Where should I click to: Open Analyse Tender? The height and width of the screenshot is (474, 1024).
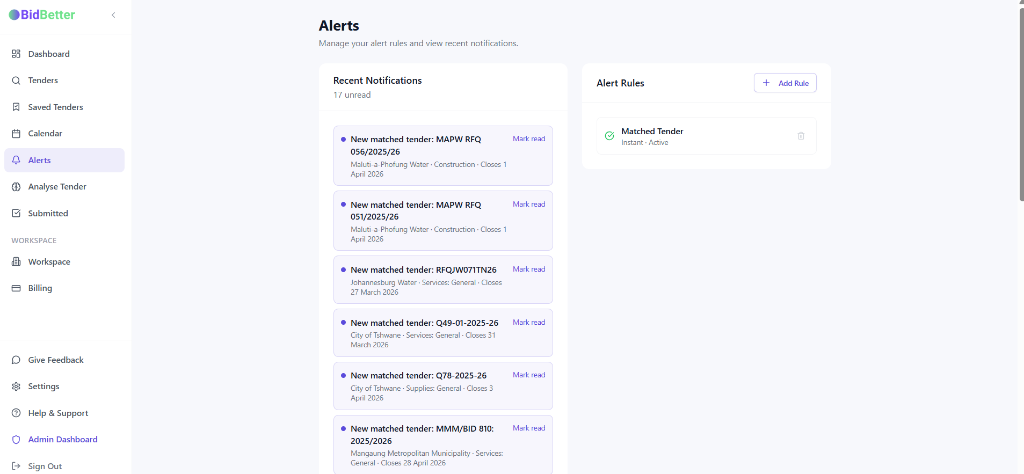pyautogui.click(x=64, y=187)
